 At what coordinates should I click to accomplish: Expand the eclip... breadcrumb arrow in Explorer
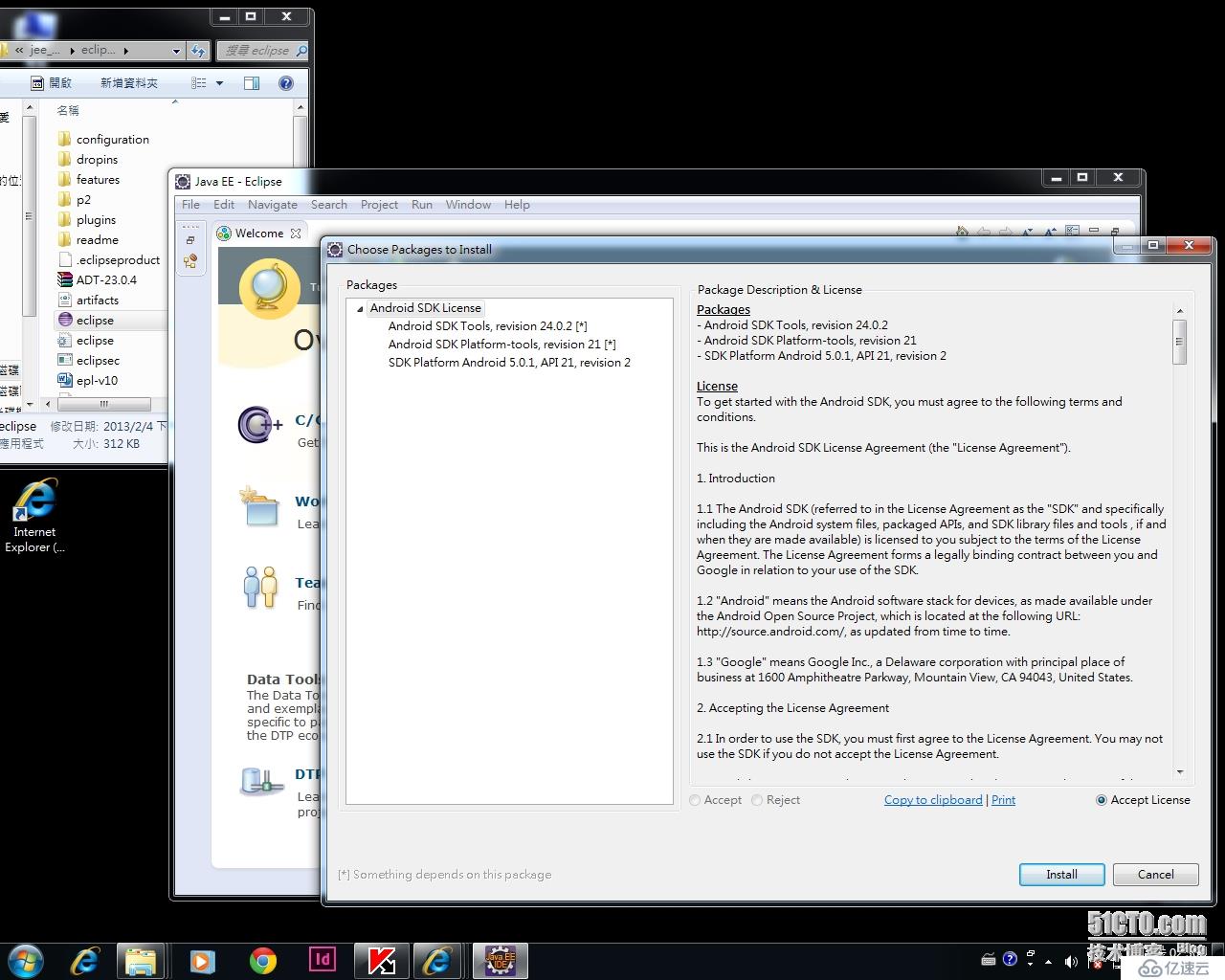coord(126,51)
